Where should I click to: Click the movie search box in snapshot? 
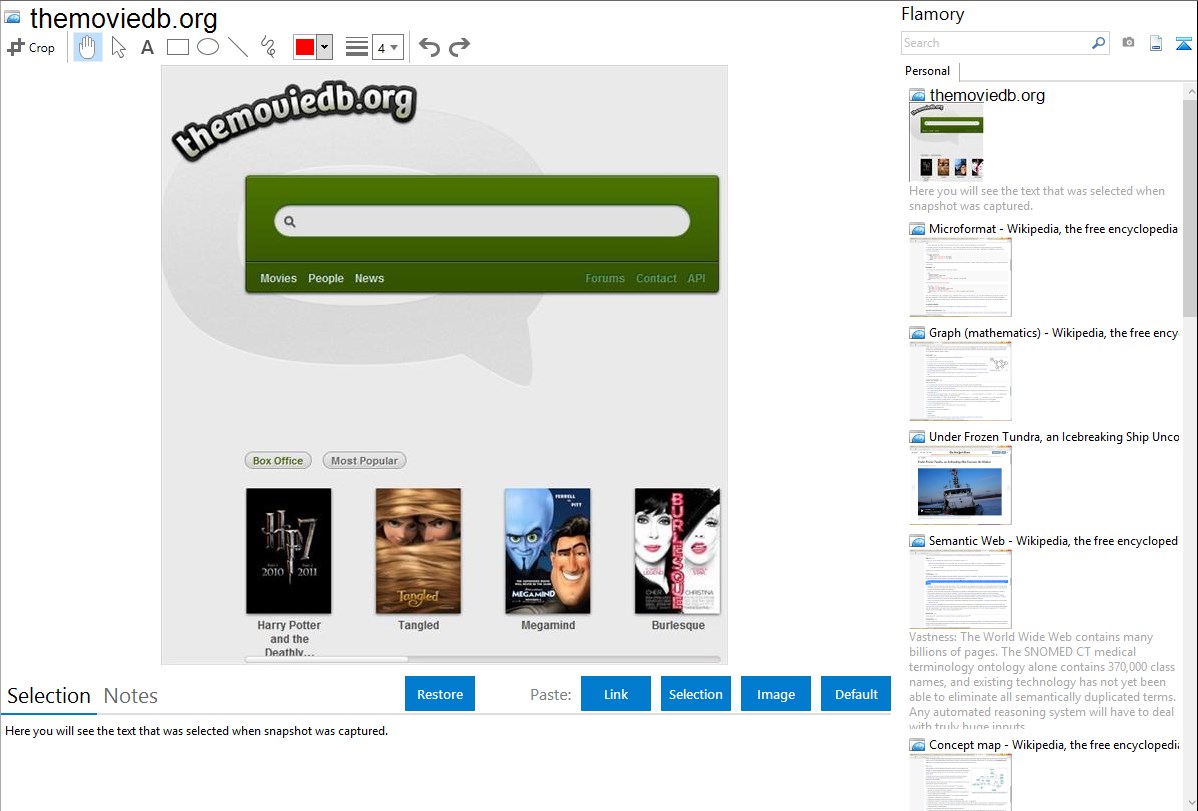point(482,221)
